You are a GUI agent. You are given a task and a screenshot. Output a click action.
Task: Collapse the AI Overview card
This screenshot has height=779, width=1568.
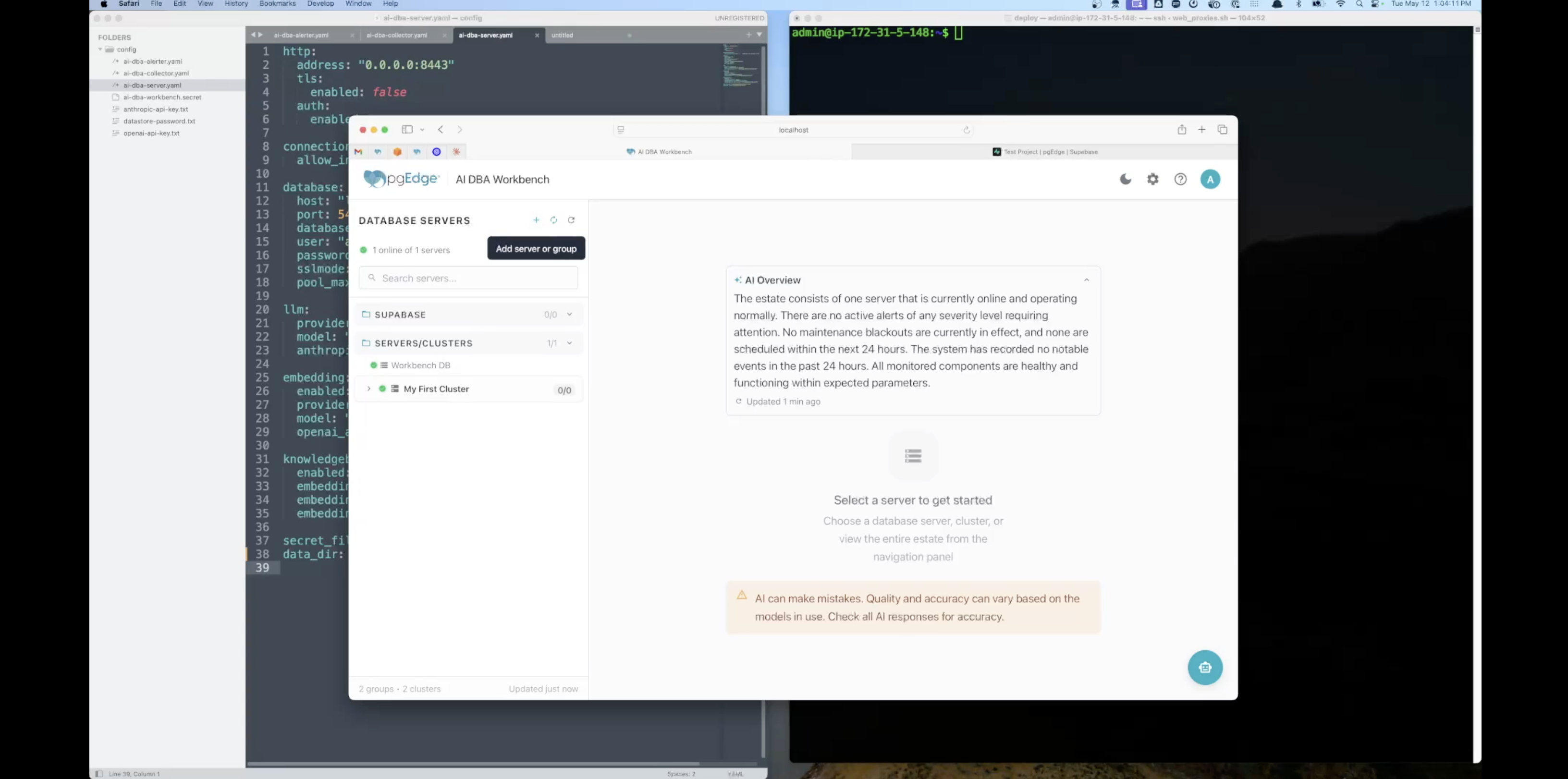pos(1087,280)
